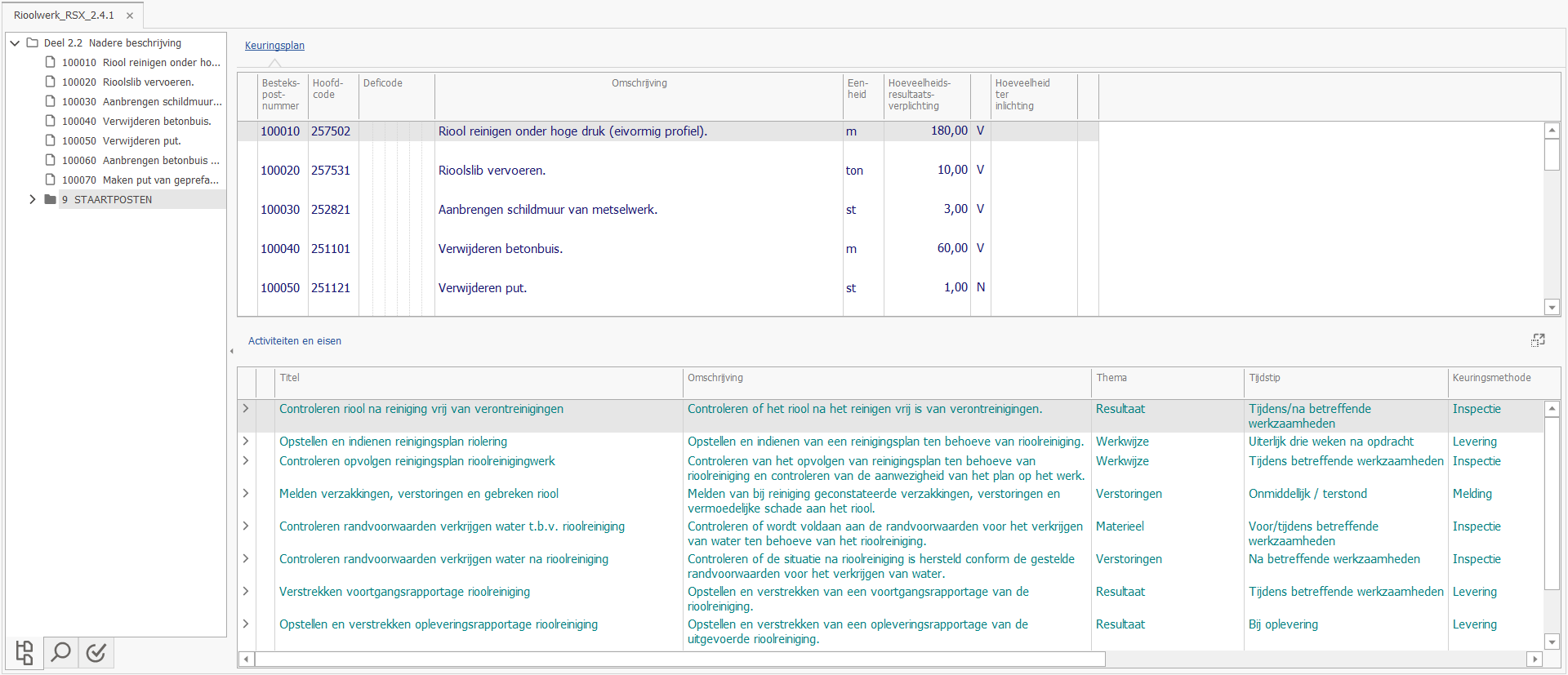Open link Melden verzakkingen, verstoringen en gebreken riool

click(x=419, y=494)
